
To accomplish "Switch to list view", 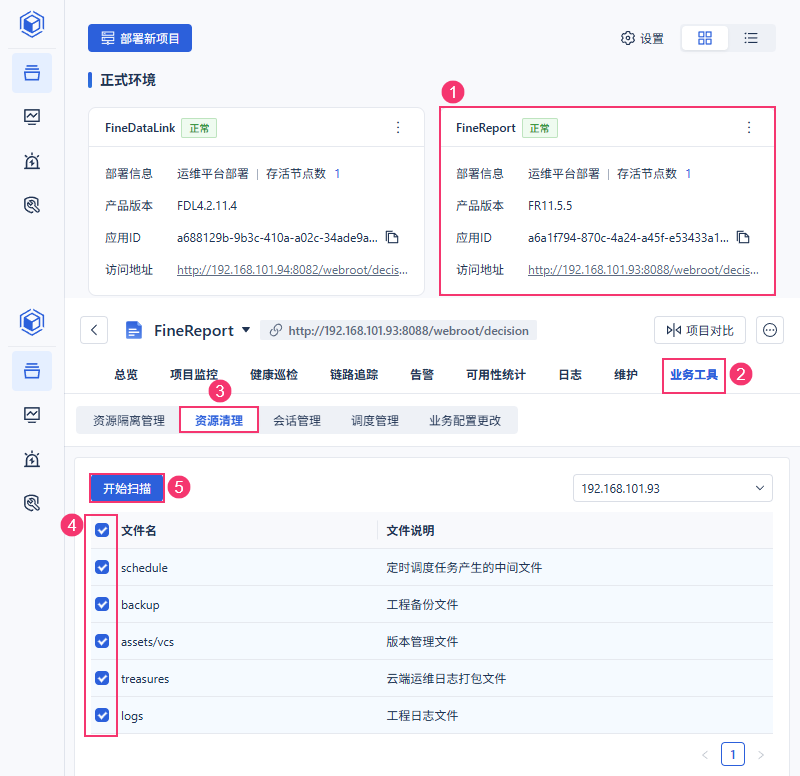I will [x=751, y=38].
